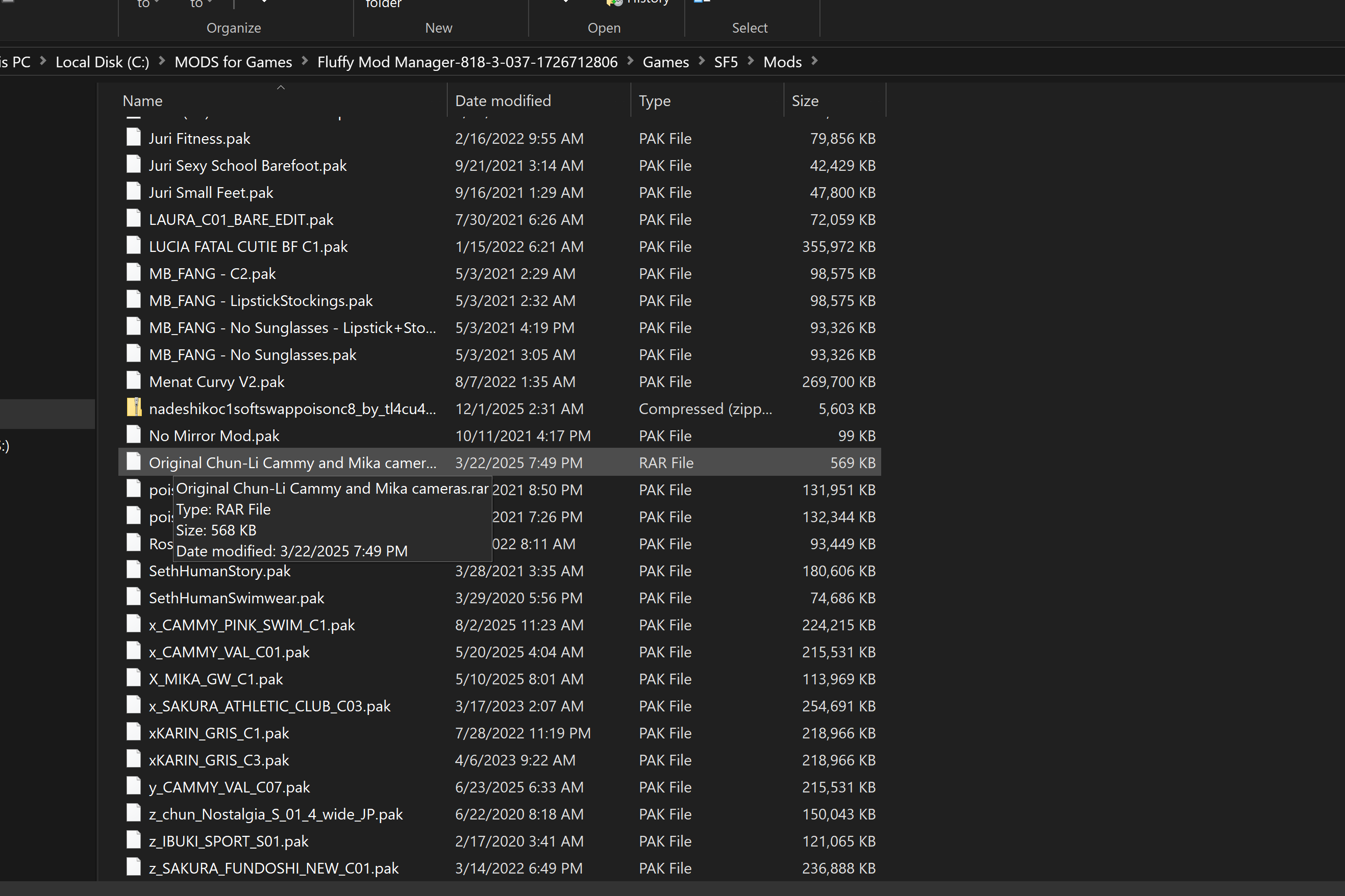Open the chevron dropdown after Mods
This screenshot has height=896, width=1345.
pyautogui.click(x=814, y=61)
